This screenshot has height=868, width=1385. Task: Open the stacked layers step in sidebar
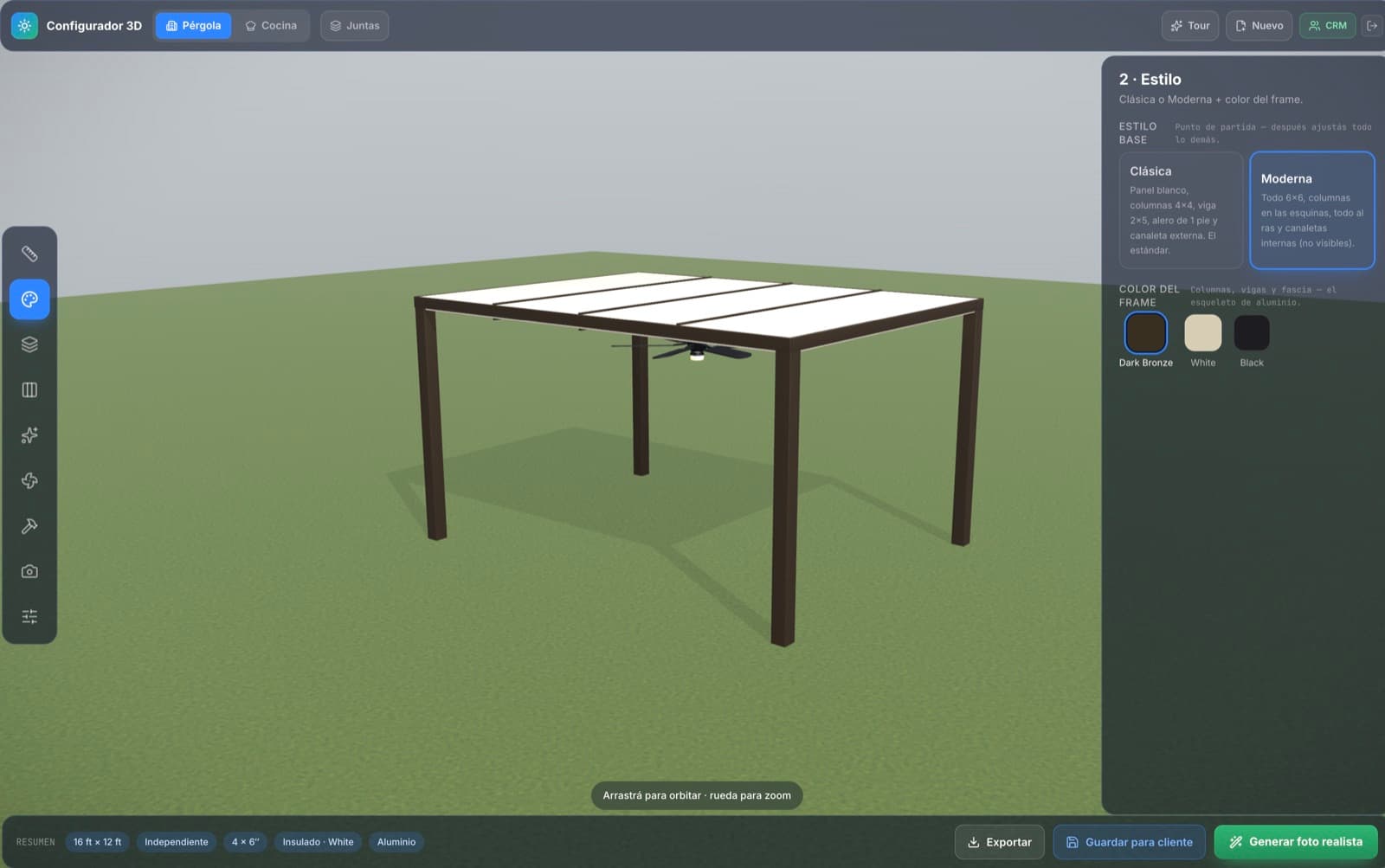point(29,344)
